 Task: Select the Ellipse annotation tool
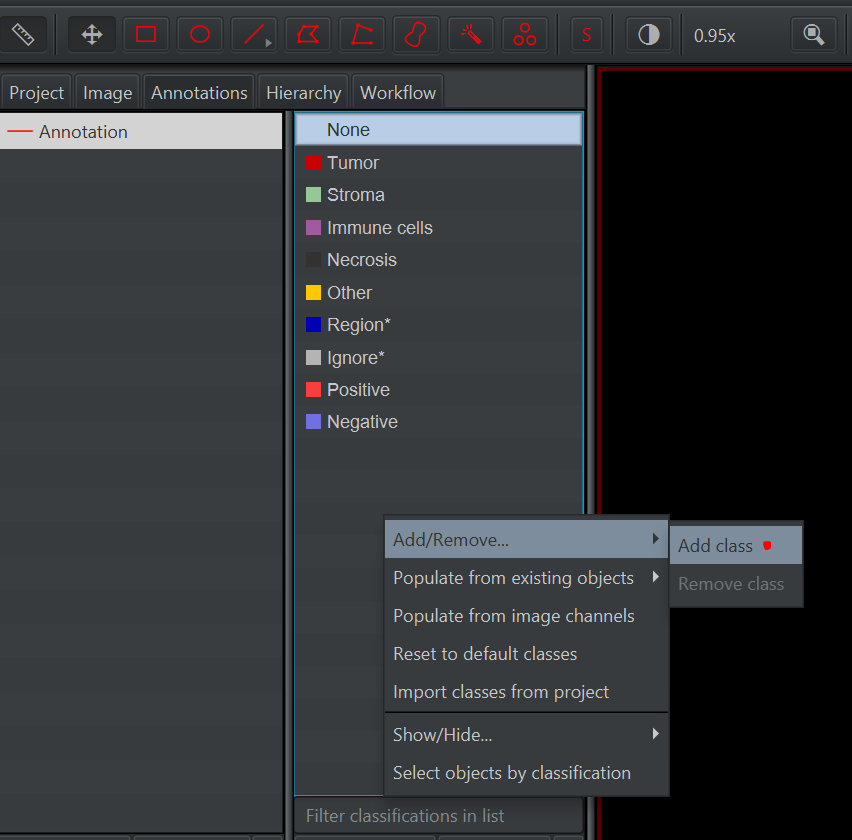point(199,34)
